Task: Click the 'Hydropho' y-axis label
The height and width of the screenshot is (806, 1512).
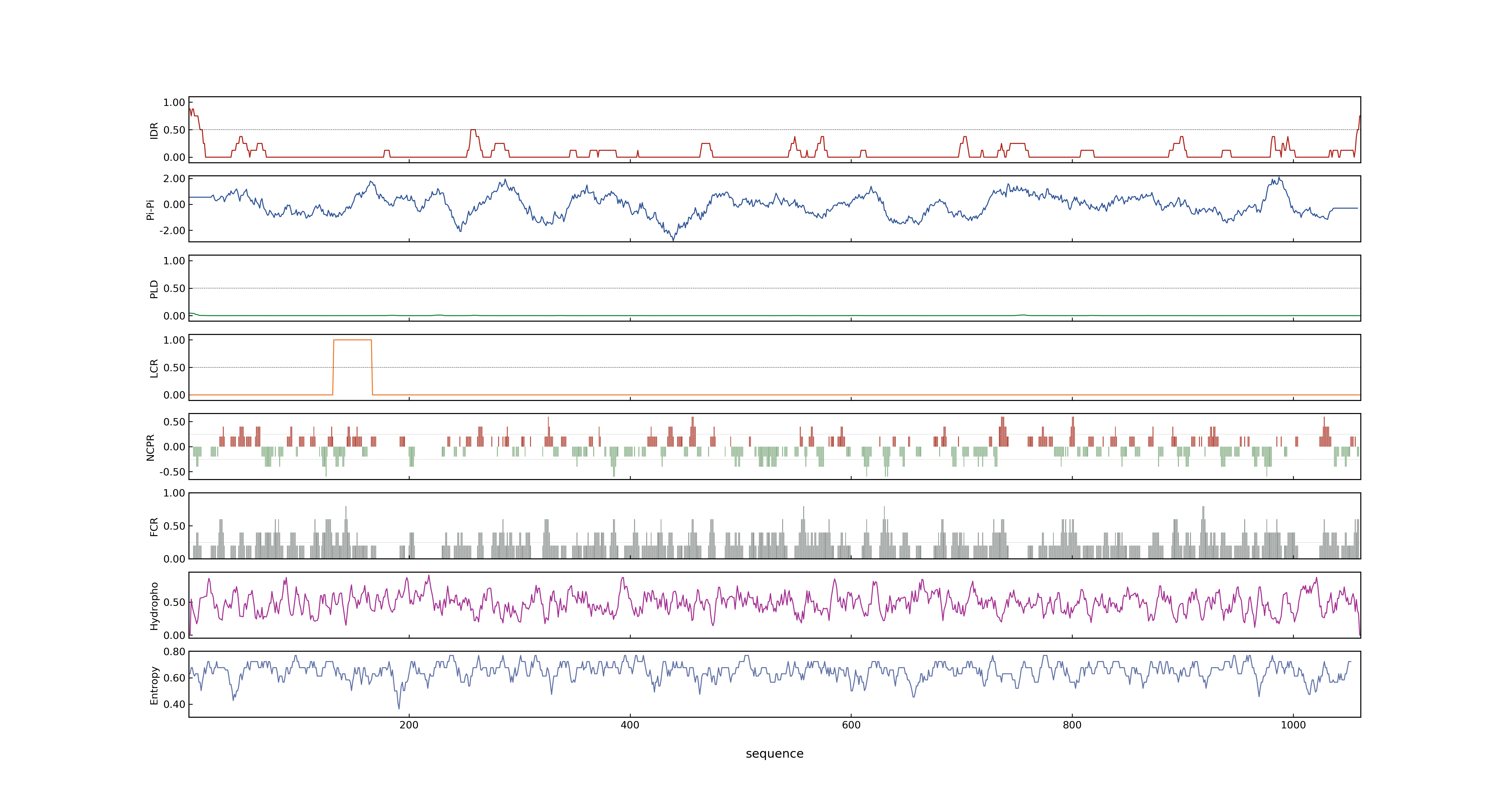Action: pos(154,606)
